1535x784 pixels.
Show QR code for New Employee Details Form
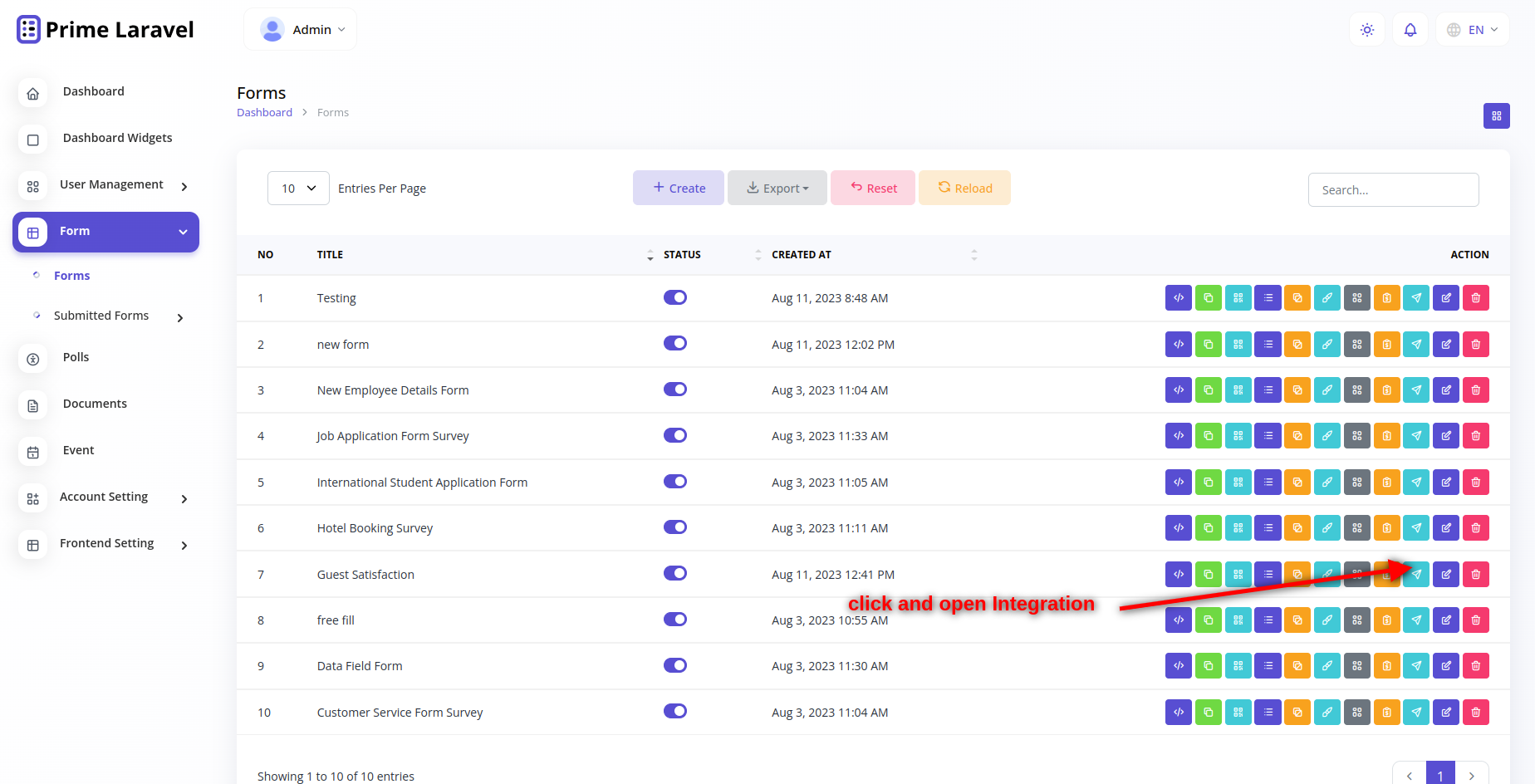pyautogui.click(x=1238, y=390)
